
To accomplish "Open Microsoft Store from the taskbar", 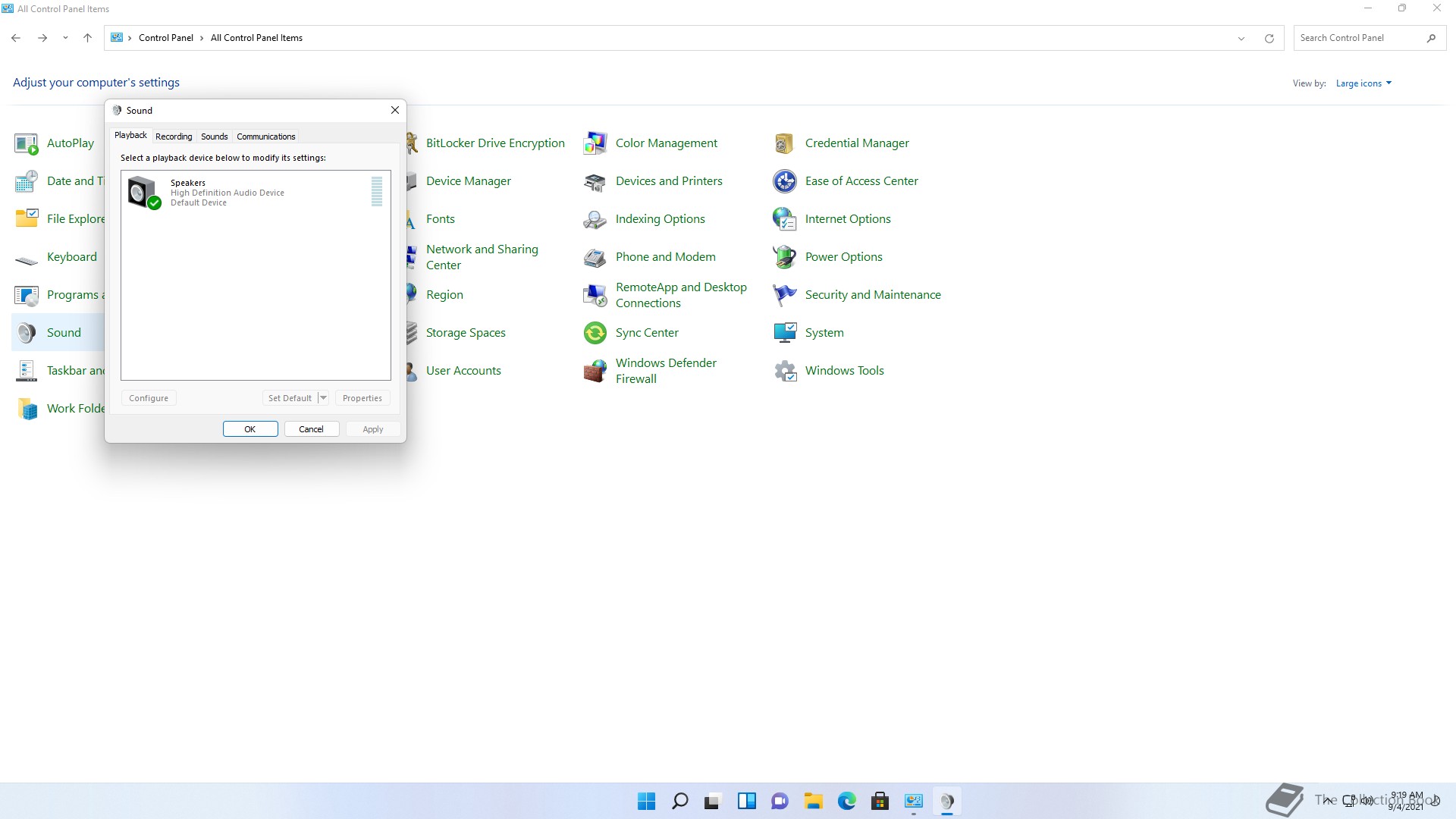I will pyautogui.click(x=880, y=801).
